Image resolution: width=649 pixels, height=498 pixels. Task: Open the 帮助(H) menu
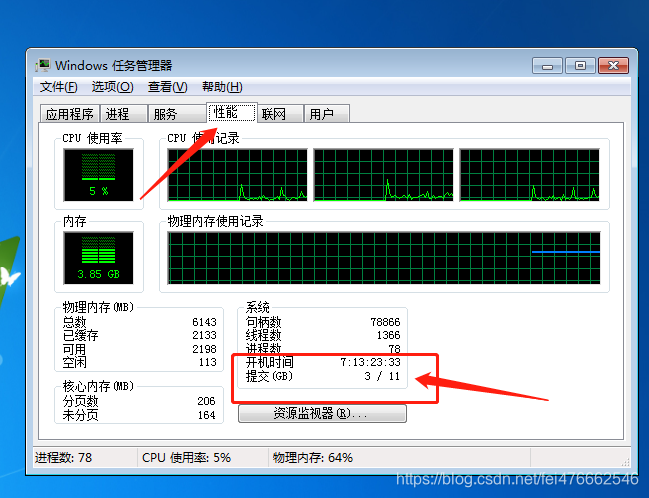pyautogui.click(x=222, y=87)
